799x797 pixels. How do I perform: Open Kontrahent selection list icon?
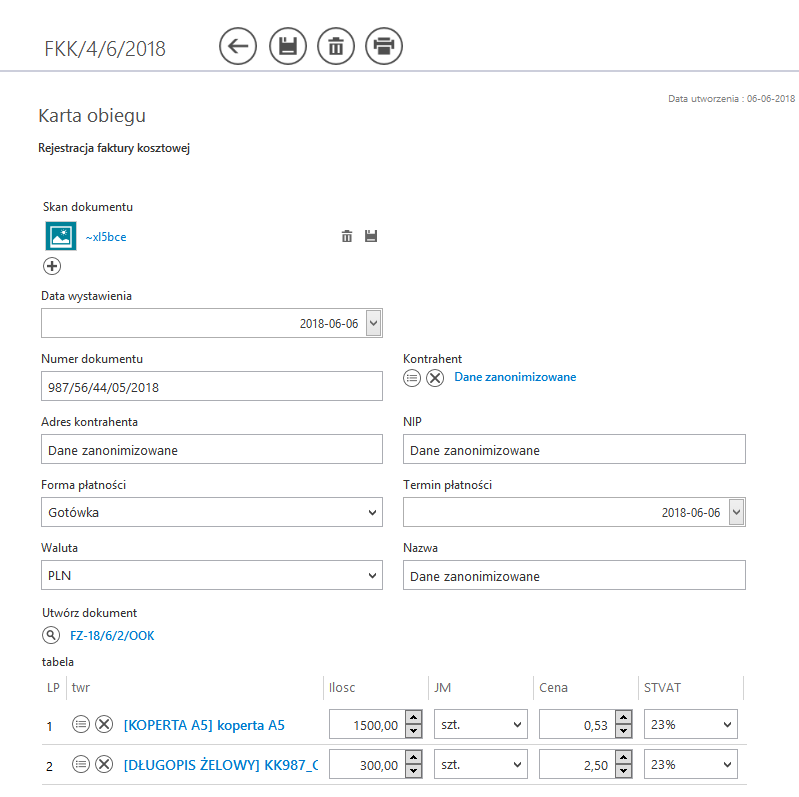tap(412, 378)
